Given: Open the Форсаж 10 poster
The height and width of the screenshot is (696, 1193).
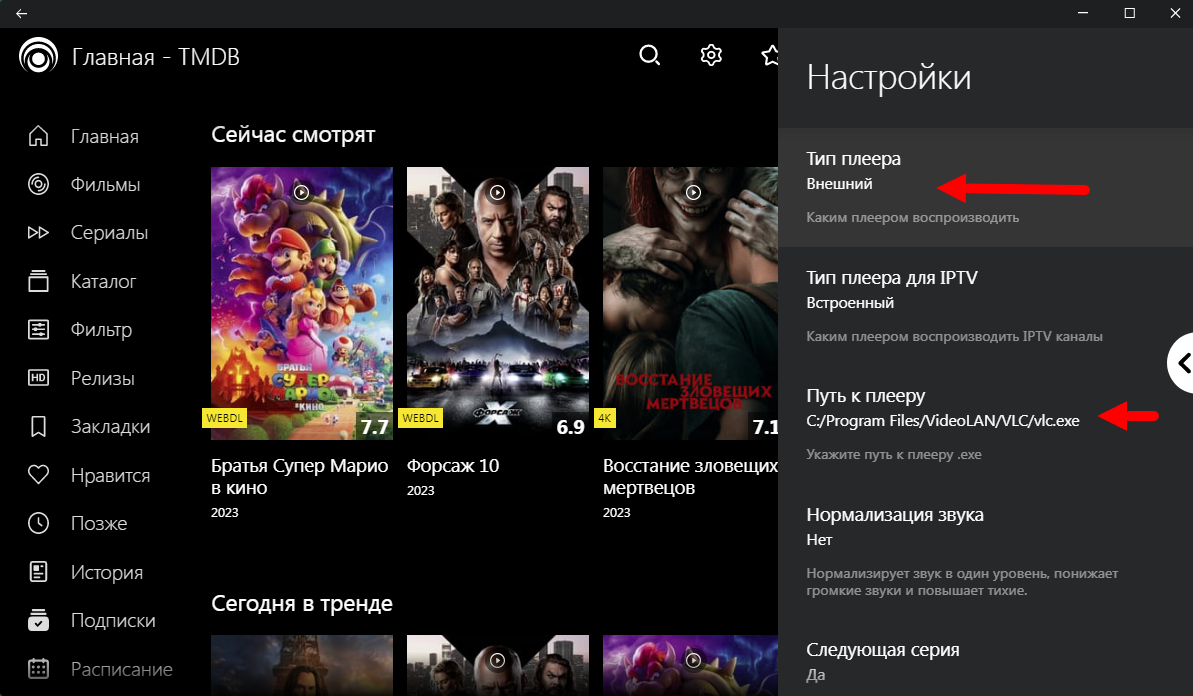Looking at the screenshot, I should [498, 304].
